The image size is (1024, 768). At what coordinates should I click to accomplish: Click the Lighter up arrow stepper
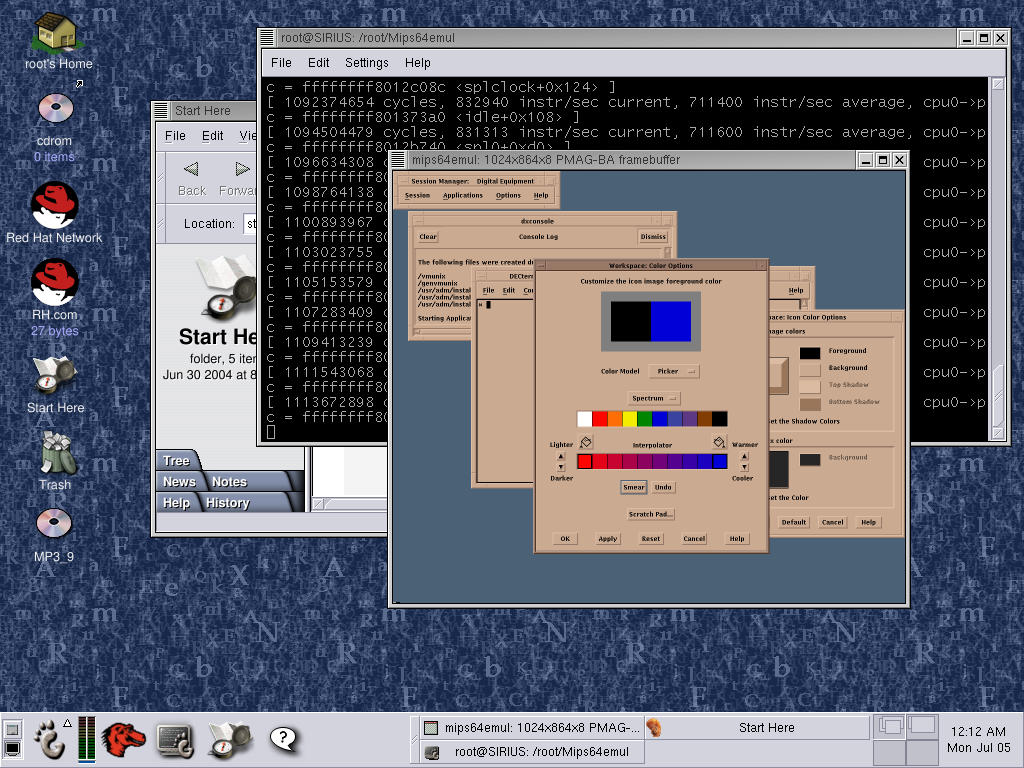tap(560, 456)
